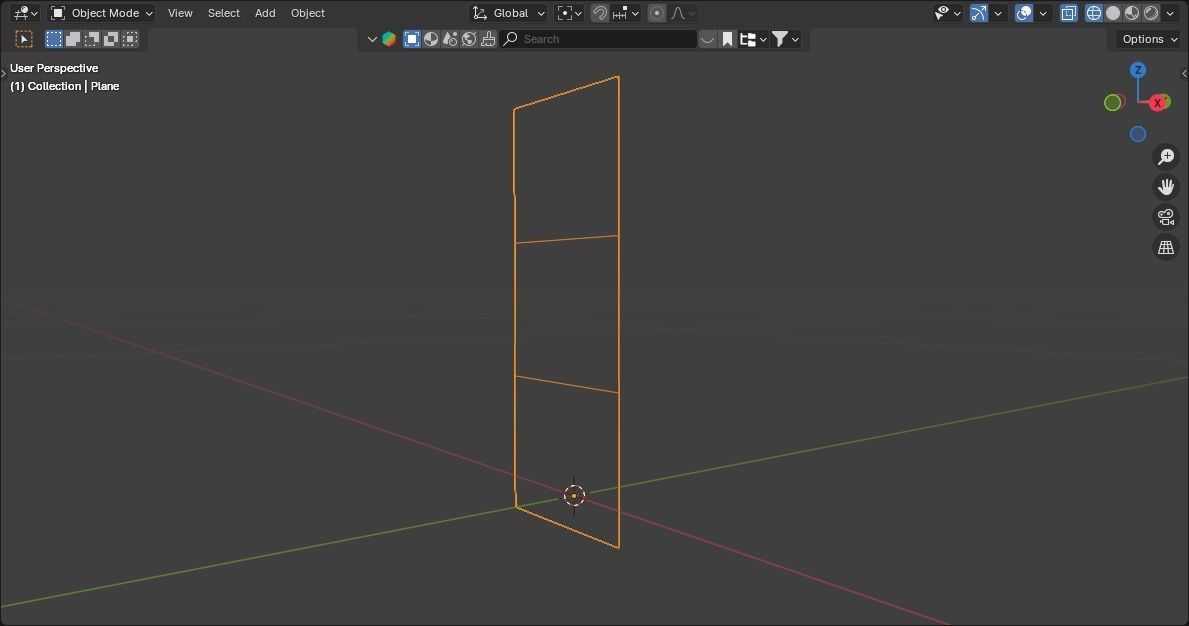
Task: Open the selectability and visibility dropdown
Action: tap(947, 13)
